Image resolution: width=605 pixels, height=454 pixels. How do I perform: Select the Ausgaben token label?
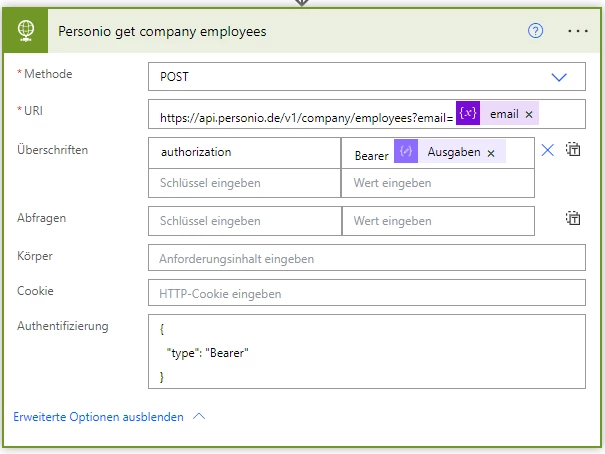tap(454, 152)
